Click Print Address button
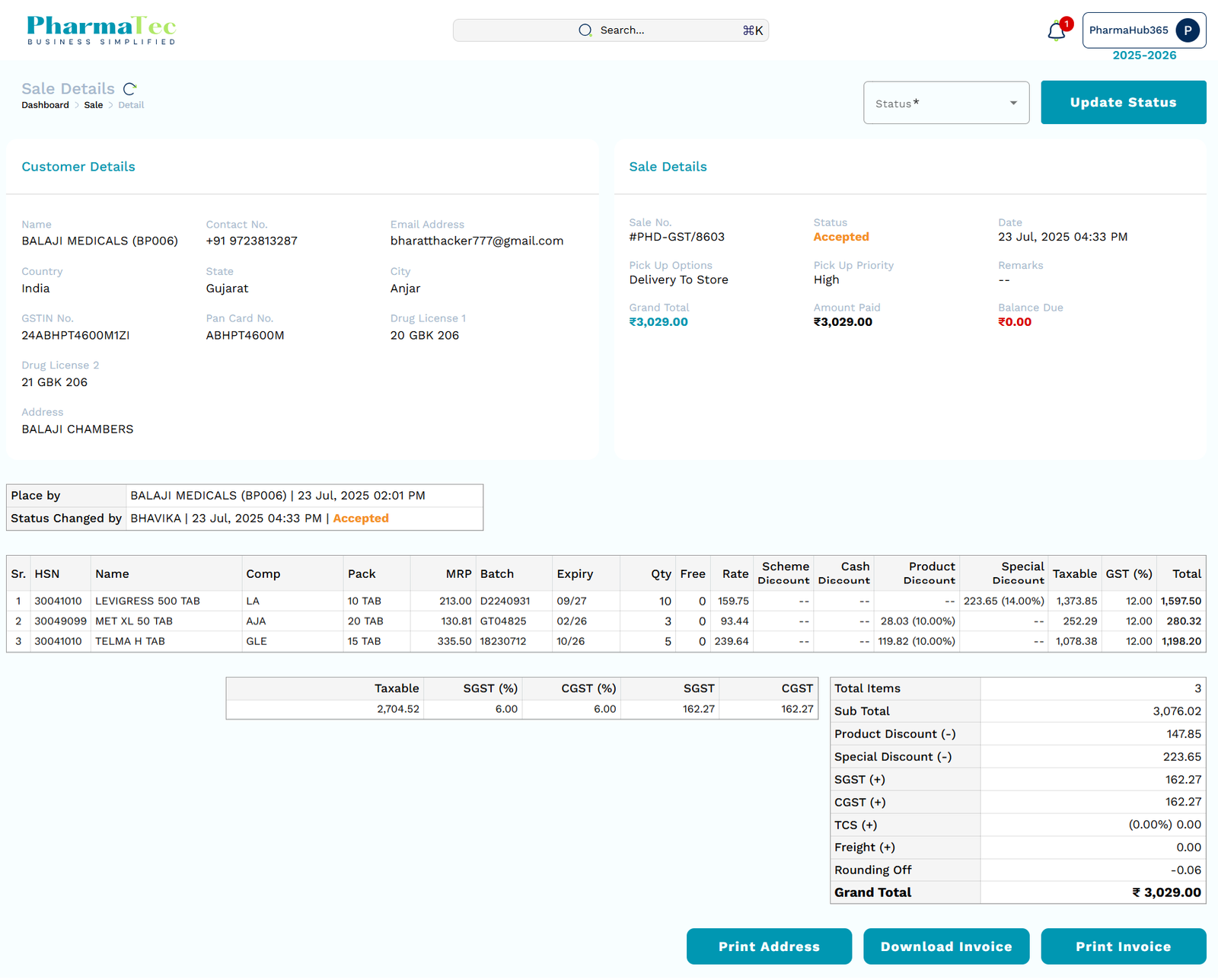 769,946
